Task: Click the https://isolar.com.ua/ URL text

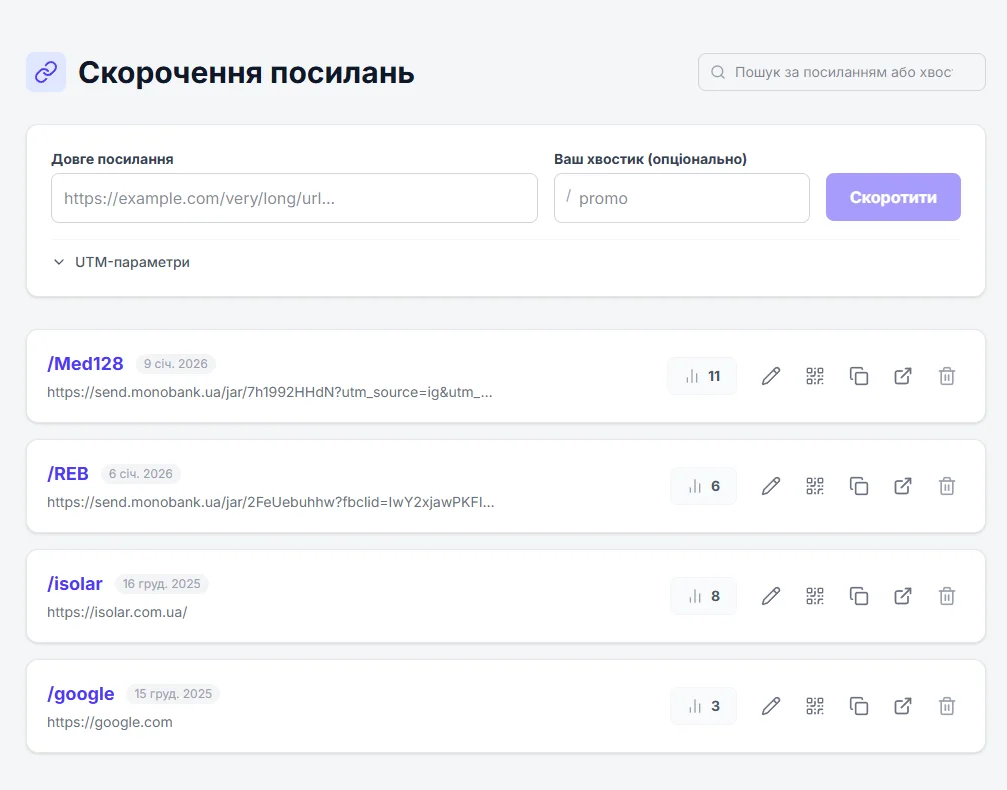Action: [x=117, y=612]
